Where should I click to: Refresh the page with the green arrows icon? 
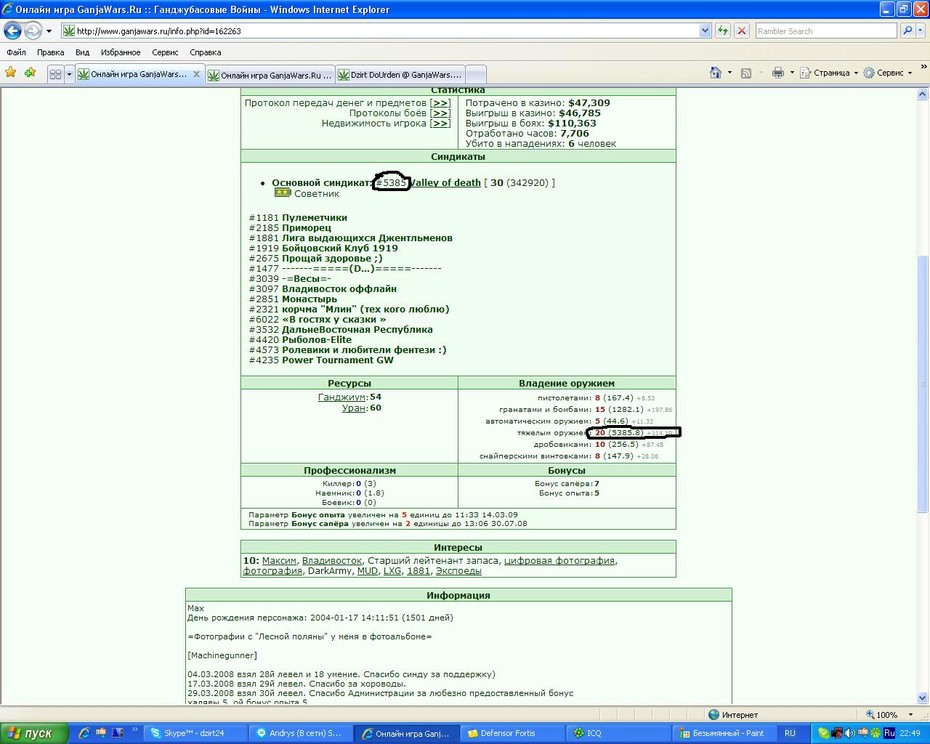point(722,31)
